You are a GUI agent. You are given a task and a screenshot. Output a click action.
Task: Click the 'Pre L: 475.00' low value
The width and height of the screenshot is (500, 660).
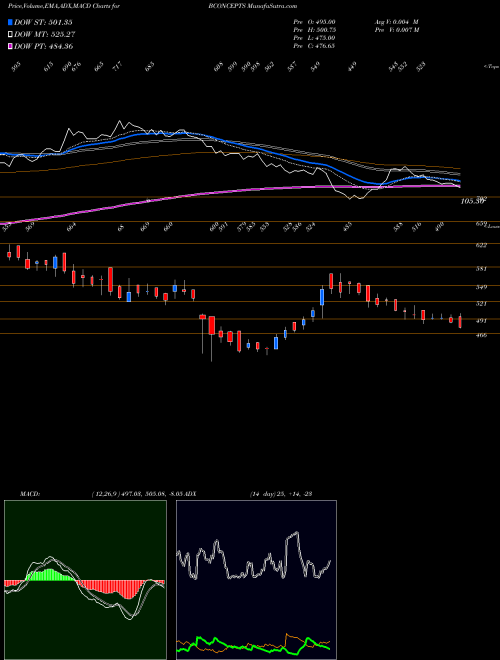[x=314, y=38]
